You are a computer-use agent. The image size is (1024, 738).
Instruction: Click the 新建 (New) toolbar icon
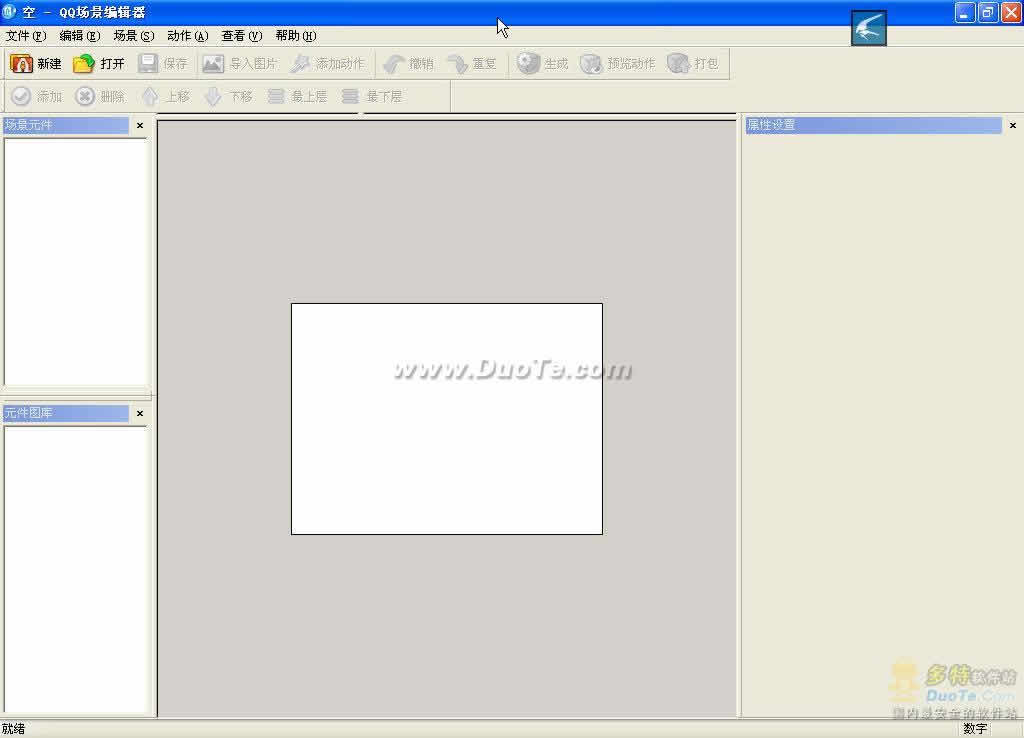(x=22, y=64)
